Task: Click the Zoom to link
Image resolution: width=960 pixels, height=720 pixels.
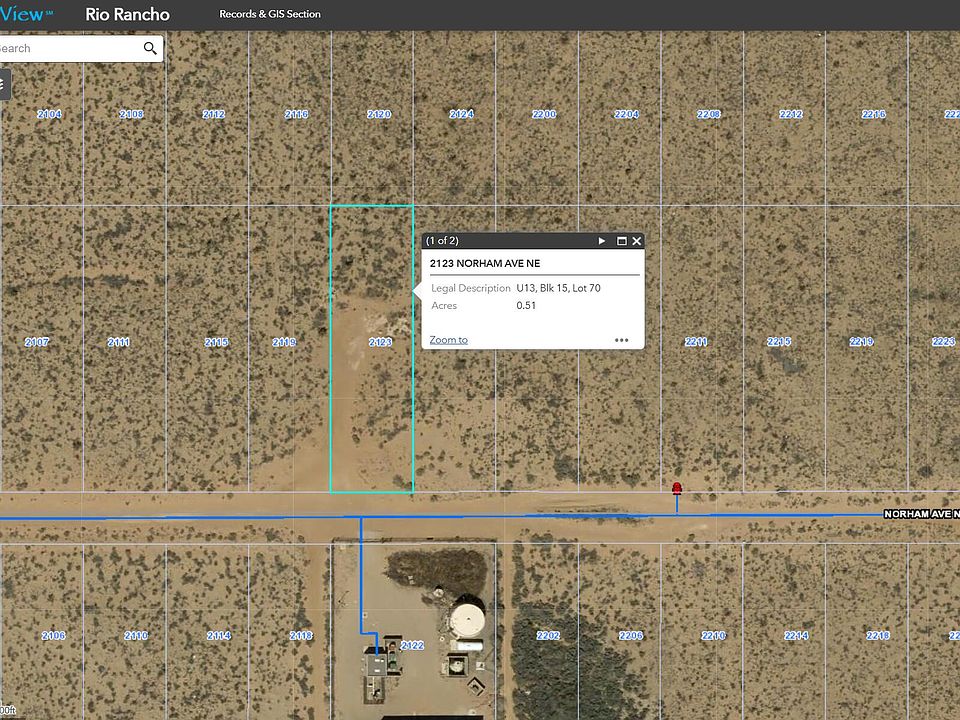Action: coord(449,340)
